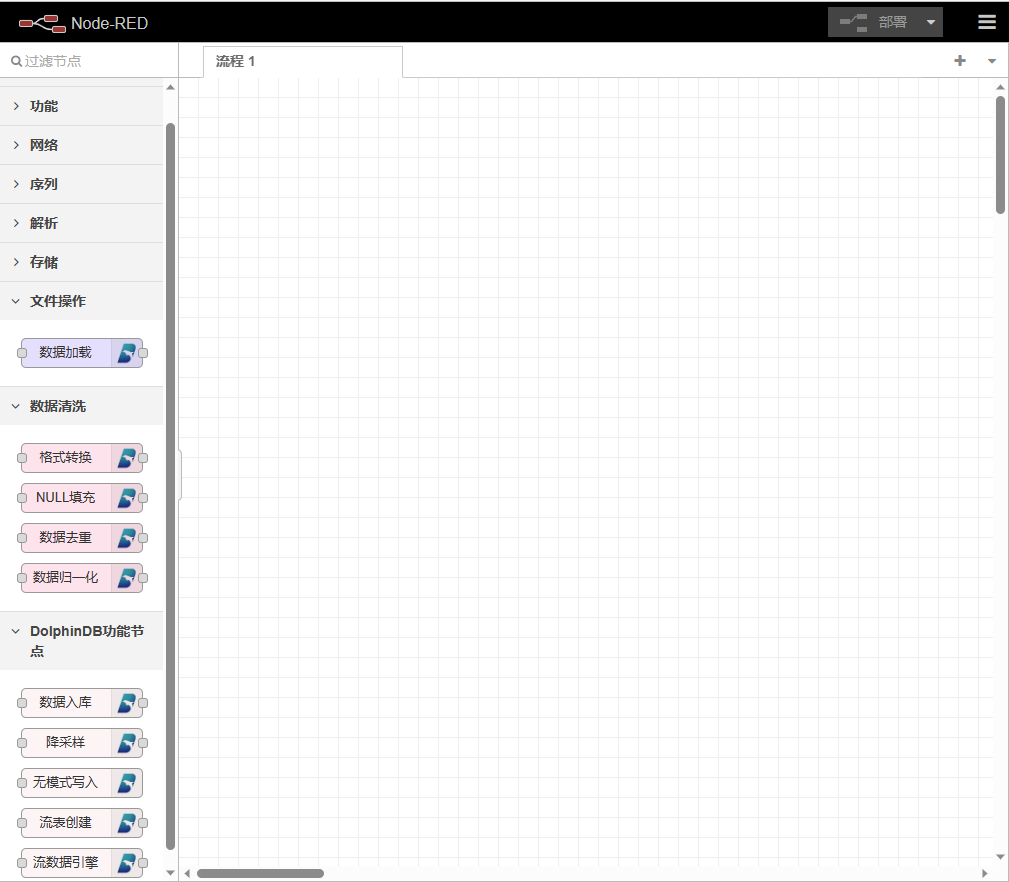Select the 数据去重 node

[x=80, y=537]
